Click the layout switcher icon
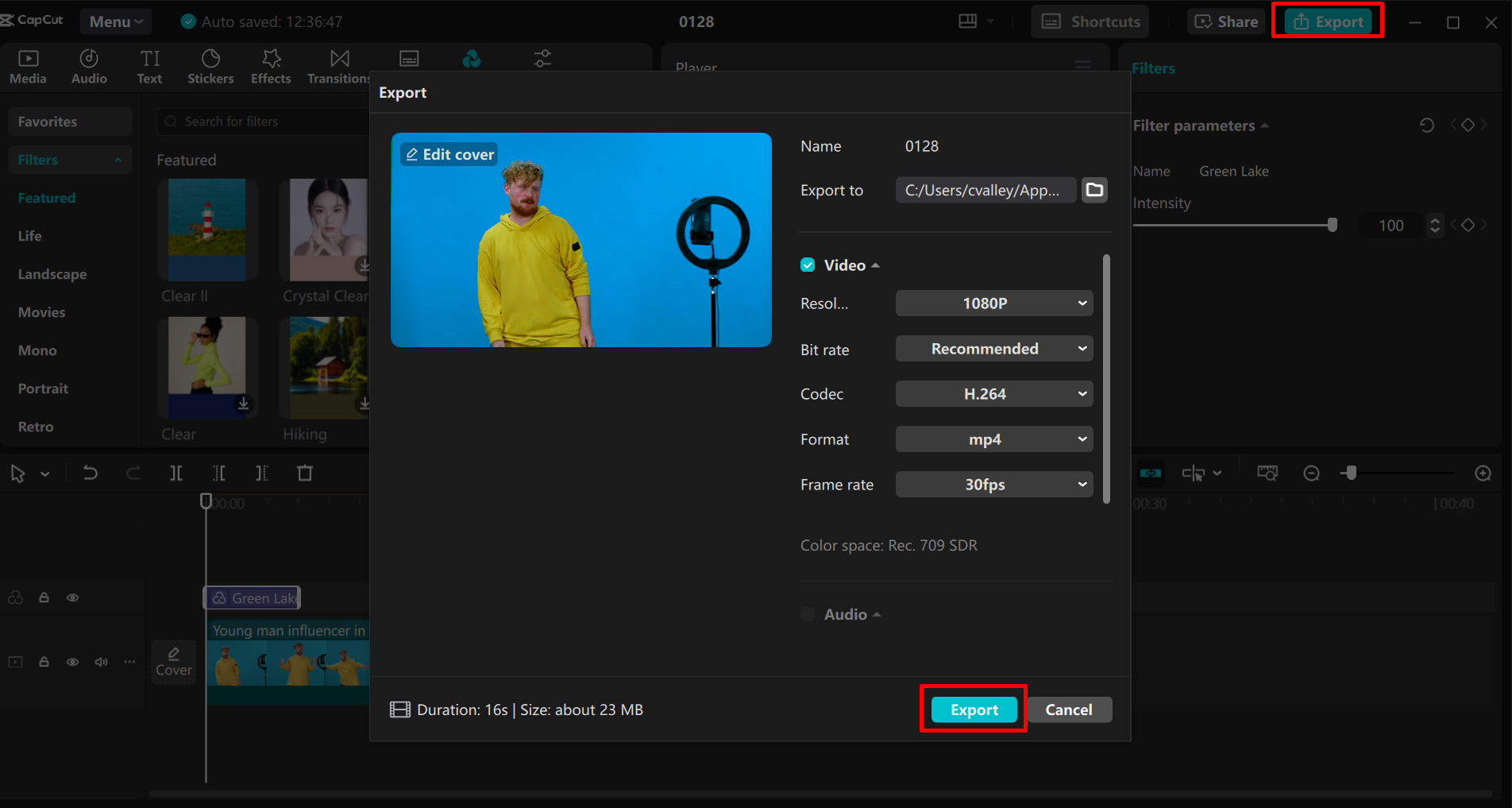The width and height of the screenshot is (1512, 808). pyautogui.click(x=968, y=21)
